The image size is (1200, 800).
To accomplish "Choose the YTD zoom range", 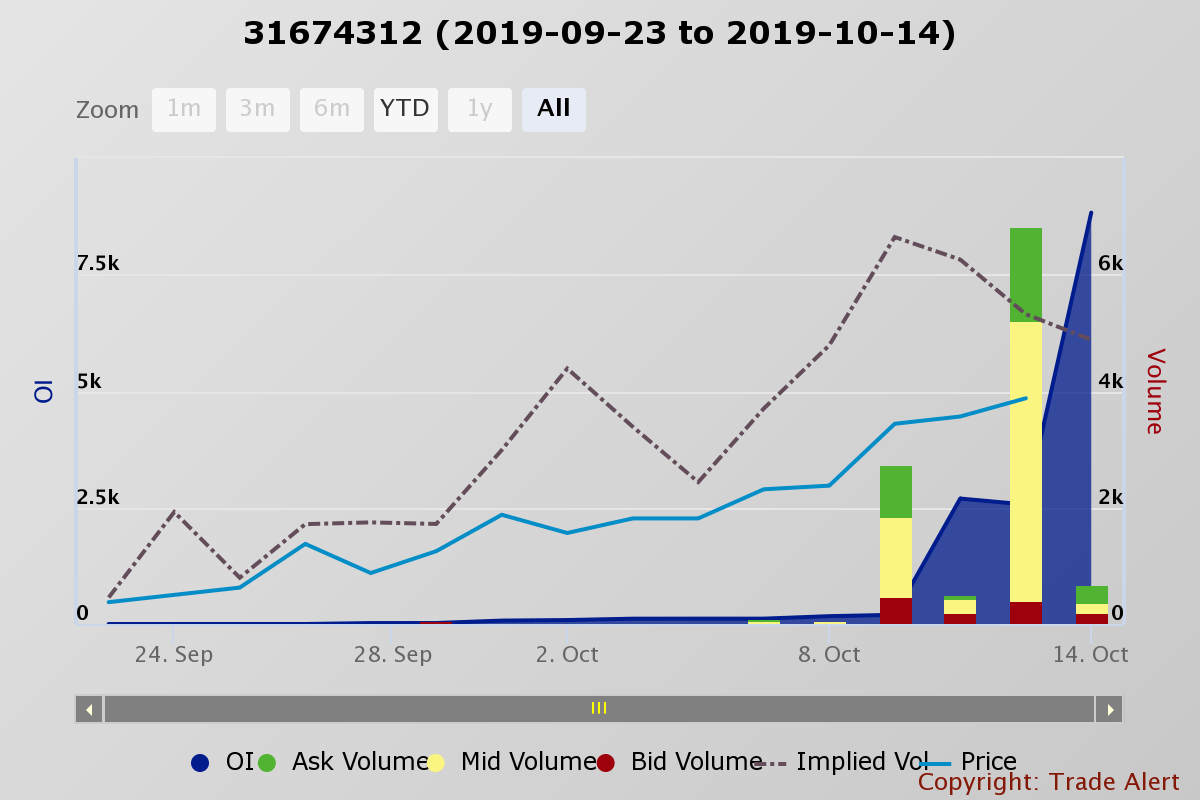I will click(x=405, y=110).
